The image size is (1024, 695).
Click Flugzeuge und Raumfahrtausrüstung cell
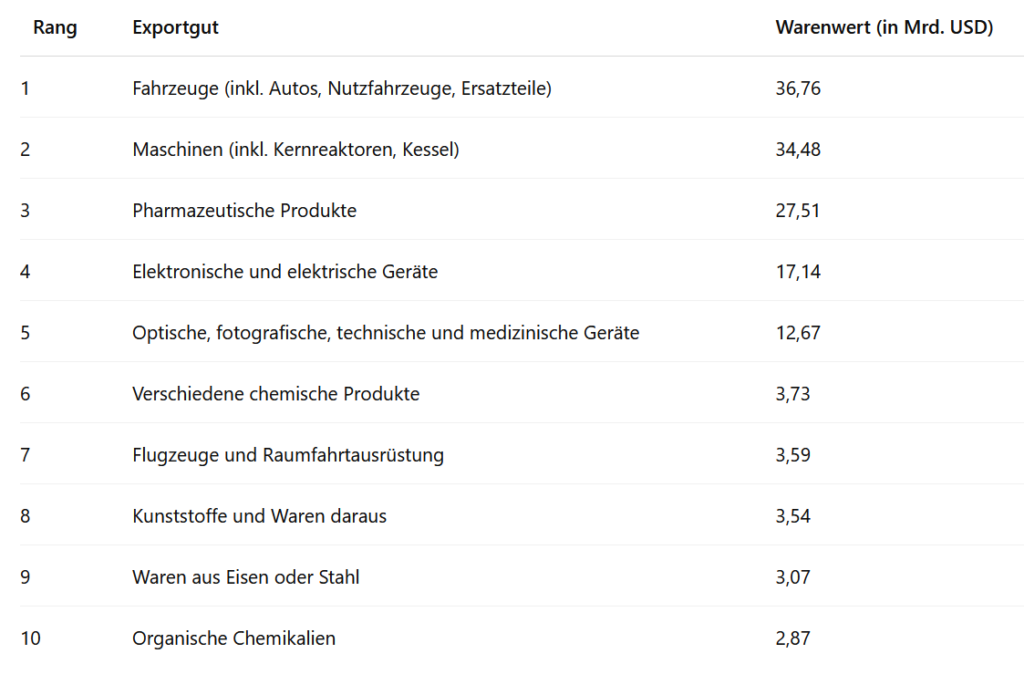[287, 455]
